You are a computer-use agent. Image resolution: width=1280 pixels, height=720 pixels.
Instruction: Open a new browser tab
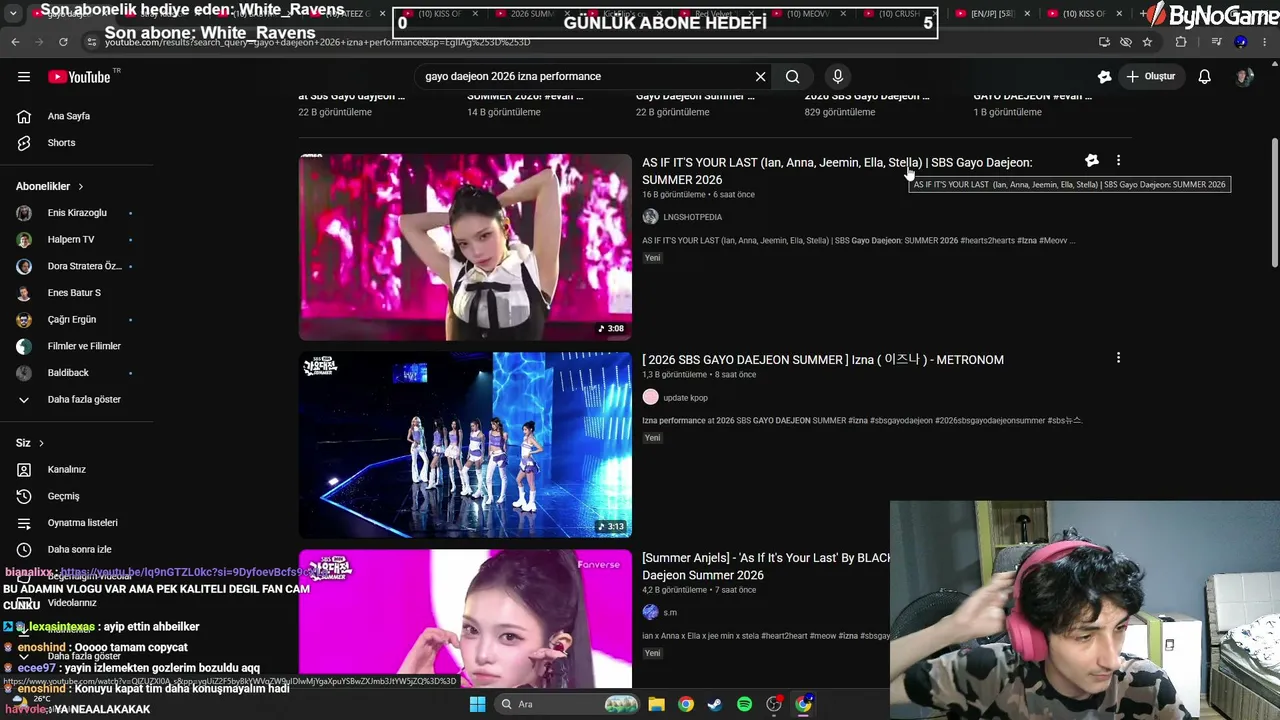1144,14
